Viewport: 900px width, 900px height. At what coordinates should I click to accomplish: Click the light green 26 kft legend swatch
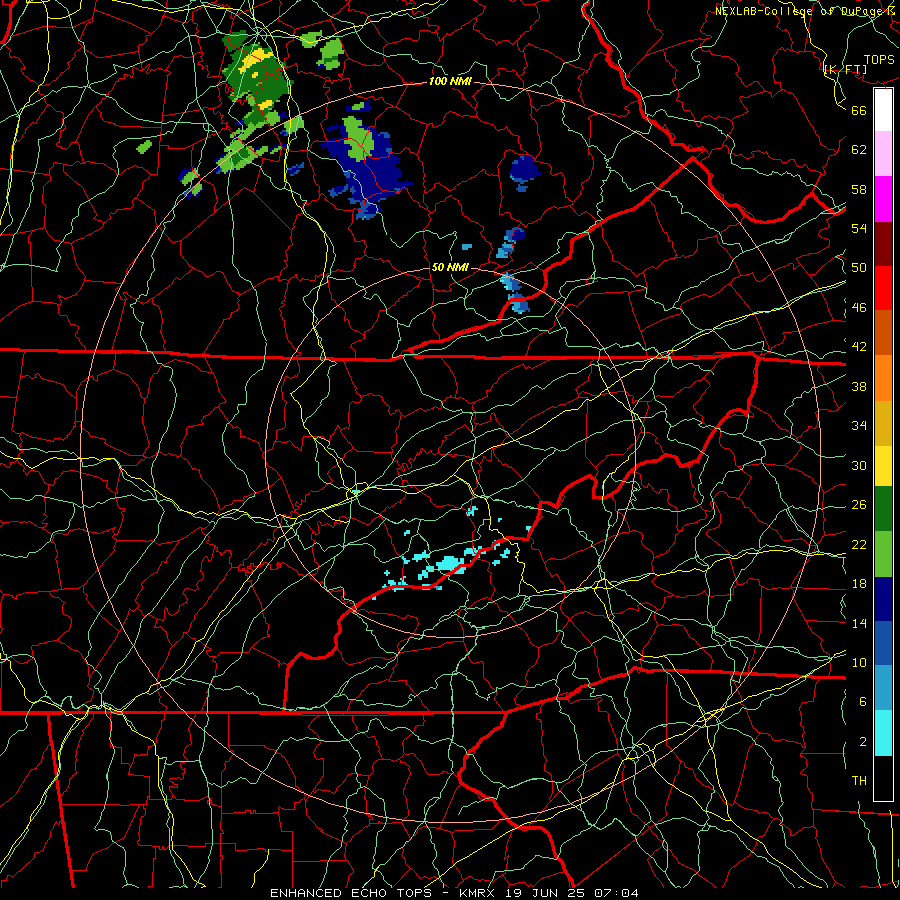pyautogui.click(x=883, y=554)
